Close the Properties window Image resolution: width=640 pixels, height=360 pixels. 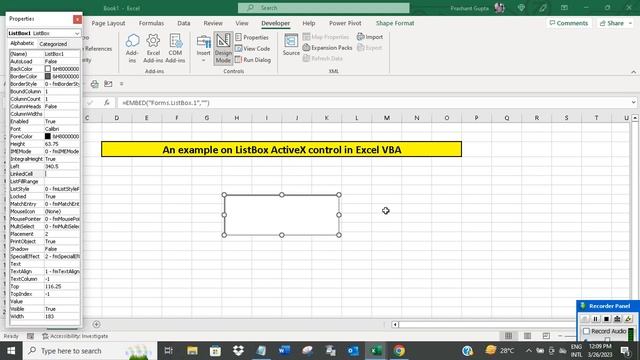(77, 19)
